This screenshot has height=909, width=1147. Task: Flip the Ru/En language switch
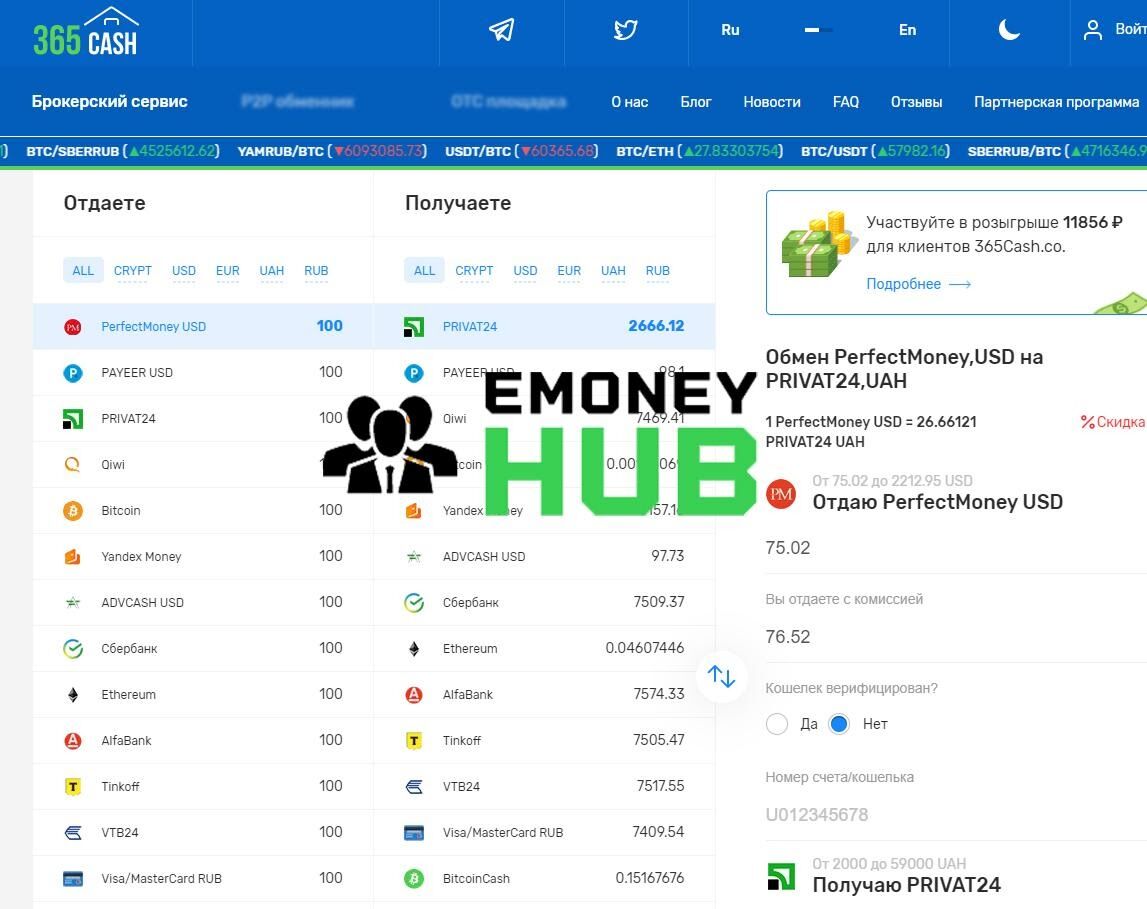pos(818,30)
